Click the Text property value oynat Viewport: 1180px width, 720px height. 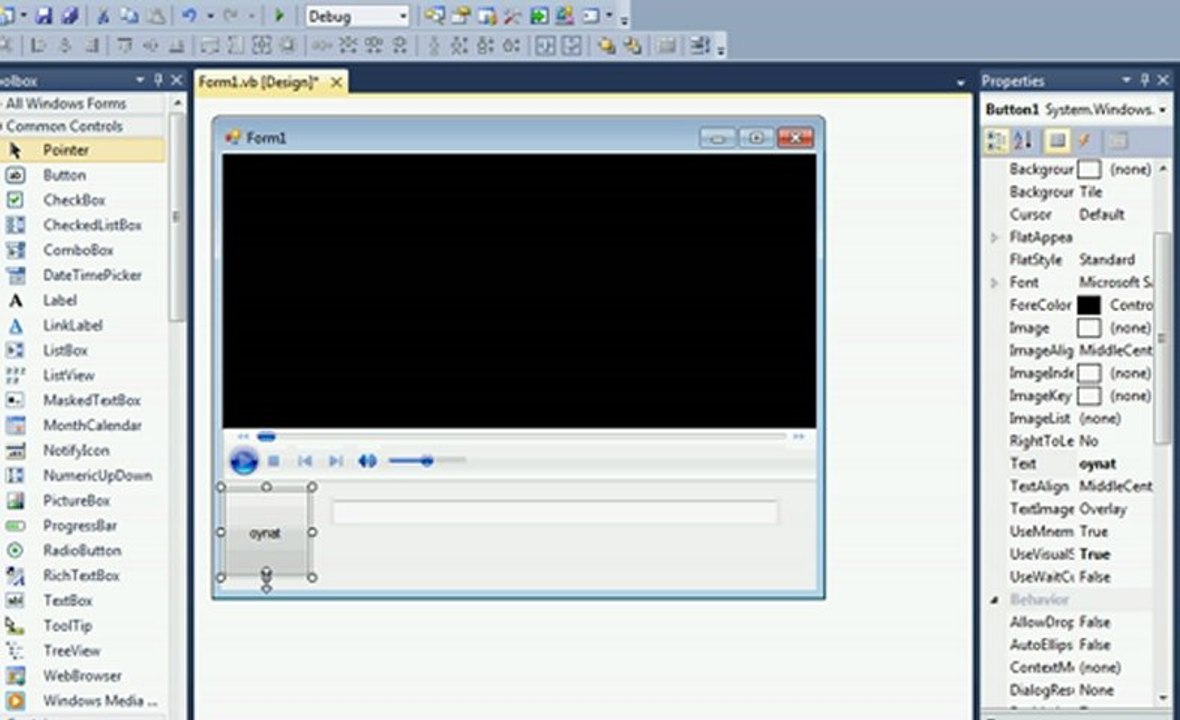coord(1098,464)
